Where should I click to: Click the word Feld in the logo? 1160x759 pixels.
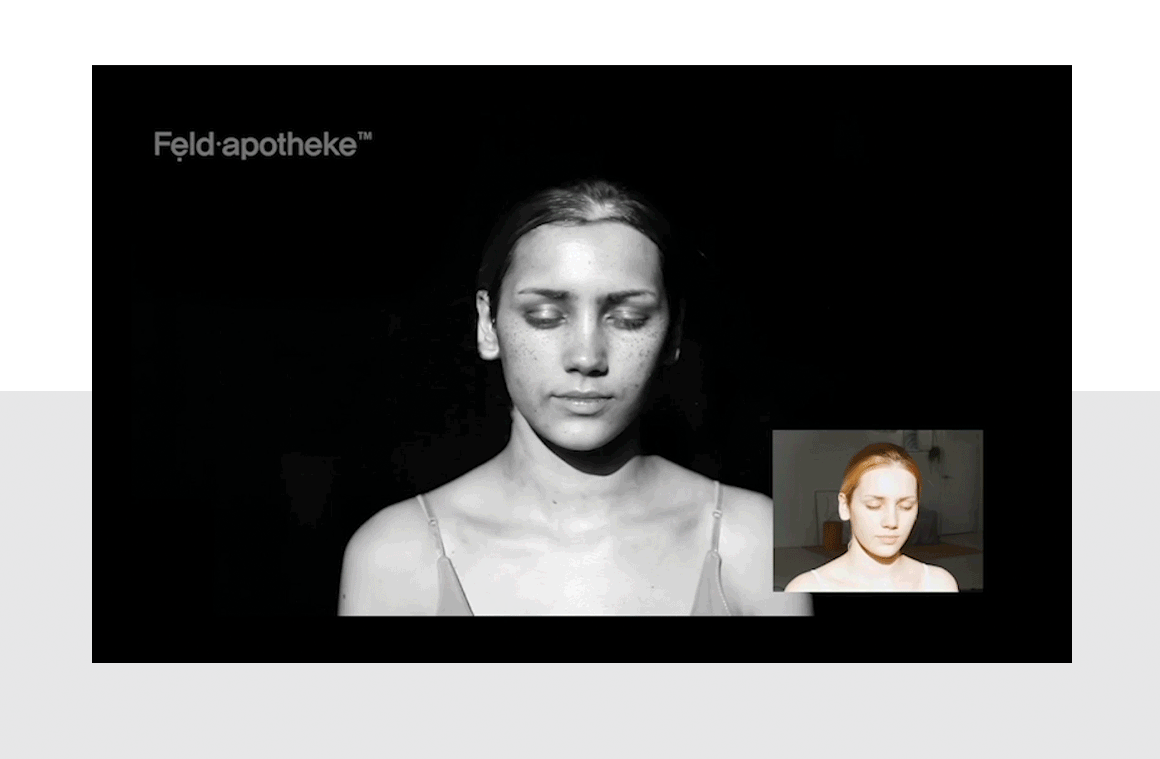pyautogui.click(x=184, y=145)
